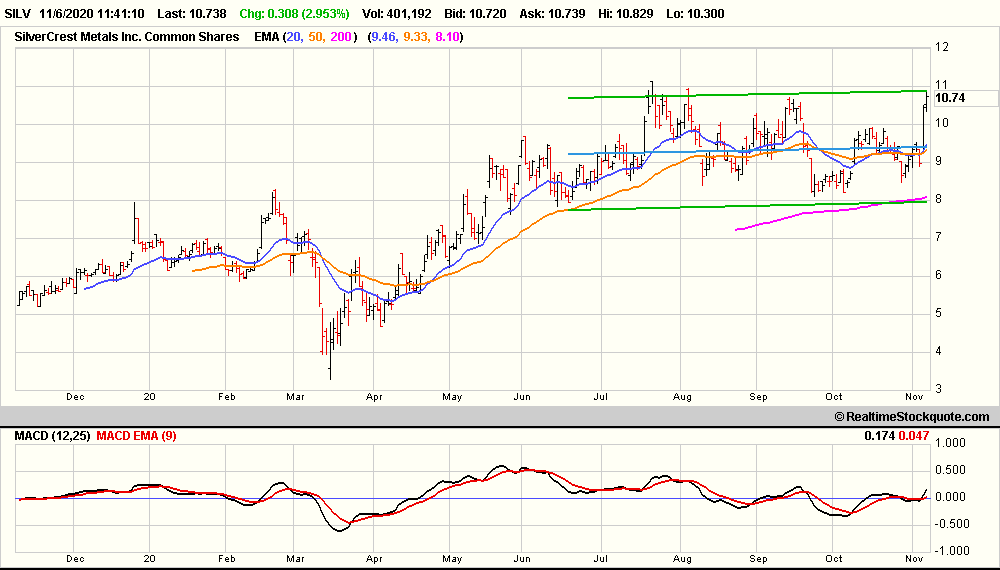
Task: Click the MACD value 0.174 readout
Action: click(878, 436)
